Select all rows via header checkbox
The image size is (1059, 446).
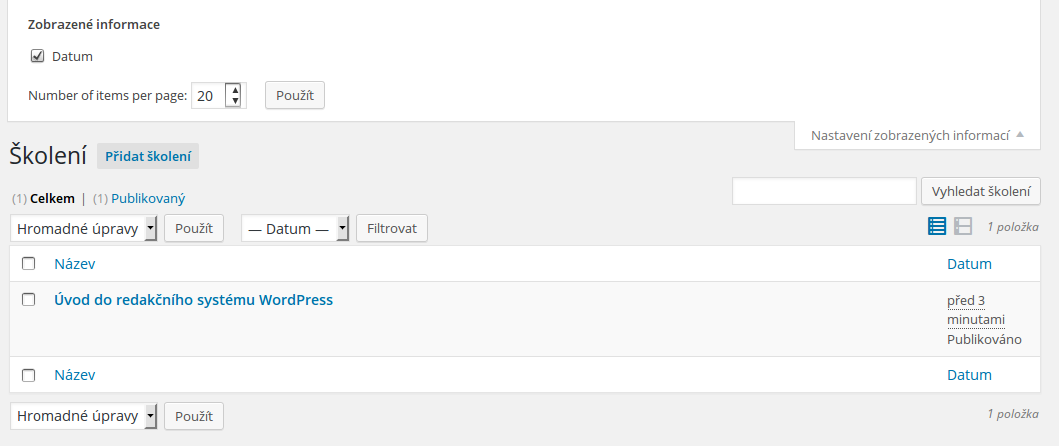coord(28,264)
